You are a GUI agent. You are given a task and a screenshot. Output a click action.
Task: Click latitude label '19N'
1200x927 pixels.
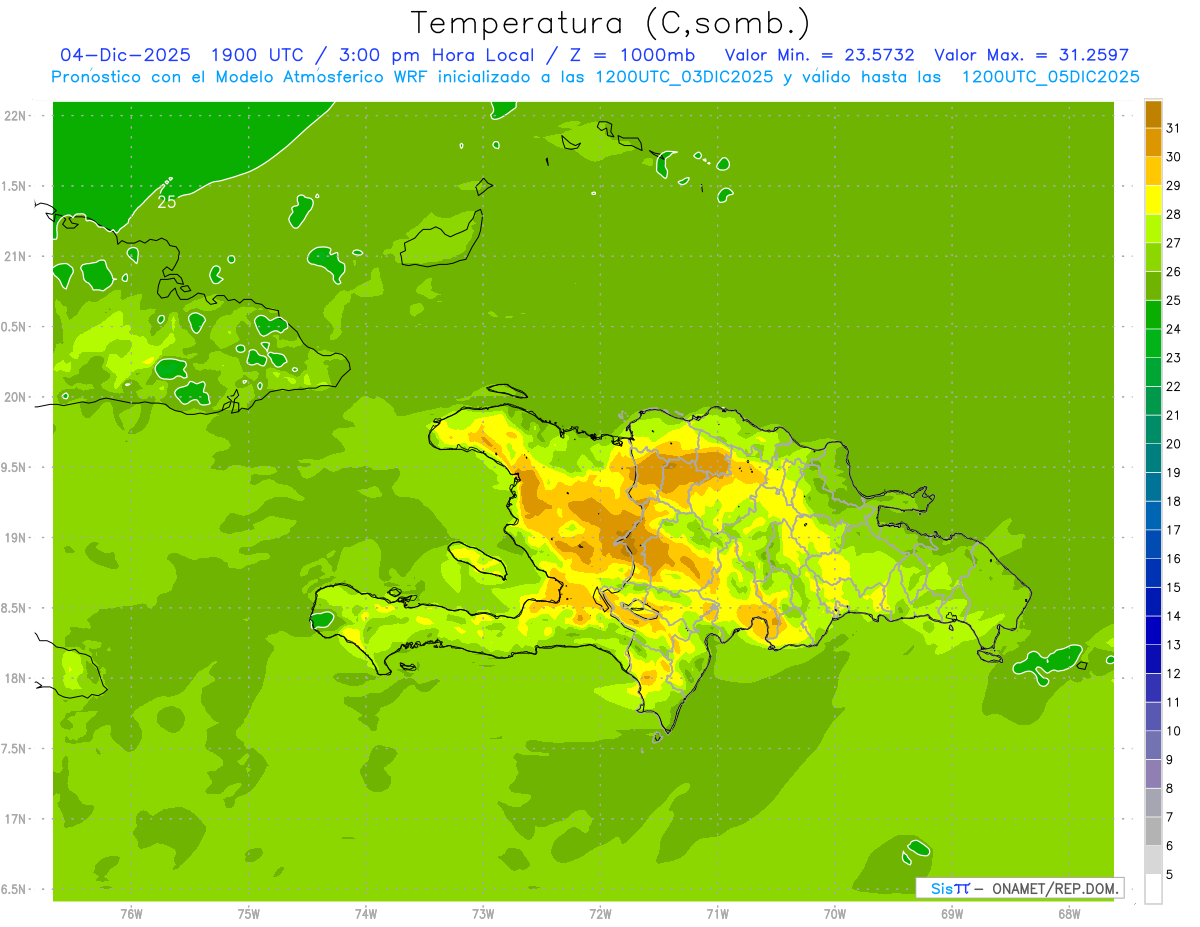coord(15,538)
